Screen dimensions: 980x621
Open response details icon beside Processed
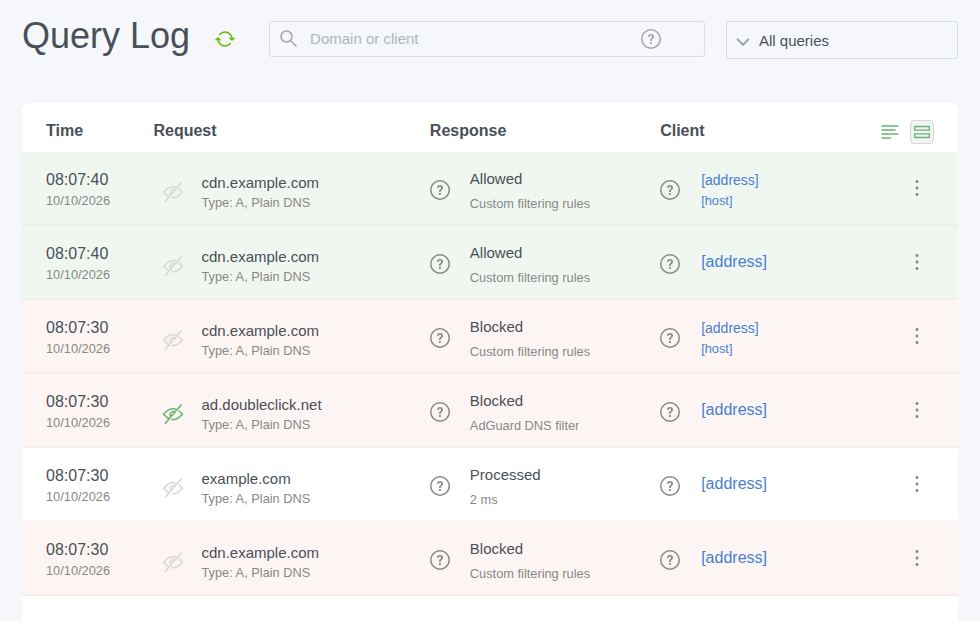click(x=440, y=485)
